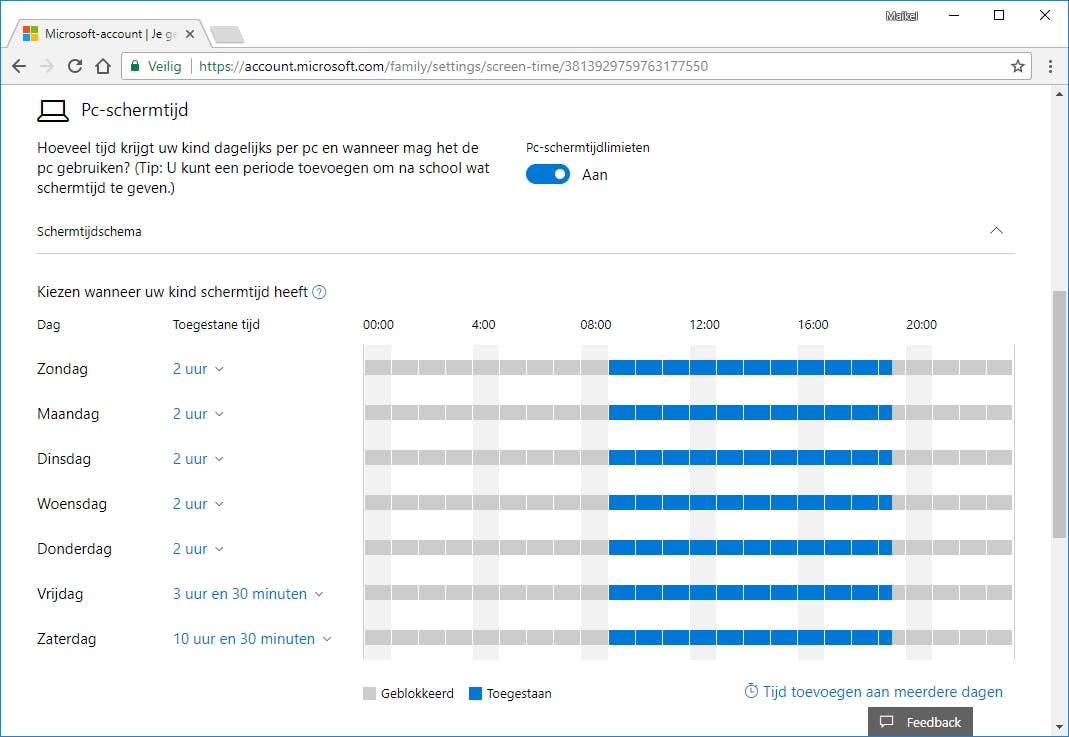Click Woensdag's blue allowed time bar

(750, 503)
